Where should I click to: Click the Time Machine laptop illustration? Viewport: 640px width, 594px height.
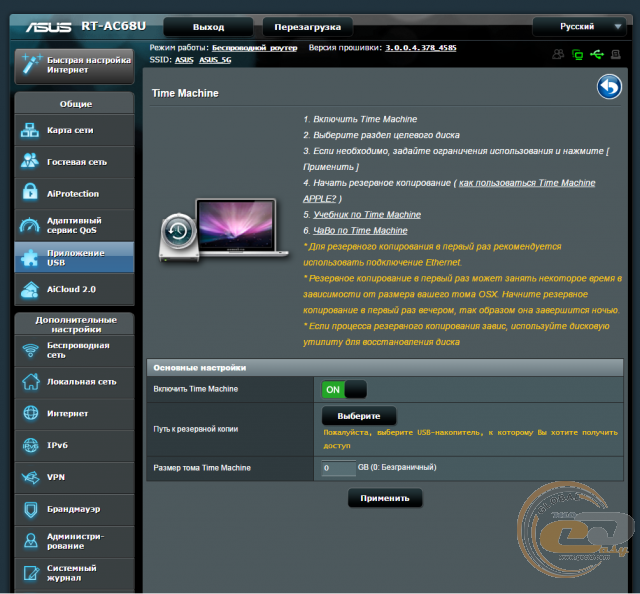223,230
